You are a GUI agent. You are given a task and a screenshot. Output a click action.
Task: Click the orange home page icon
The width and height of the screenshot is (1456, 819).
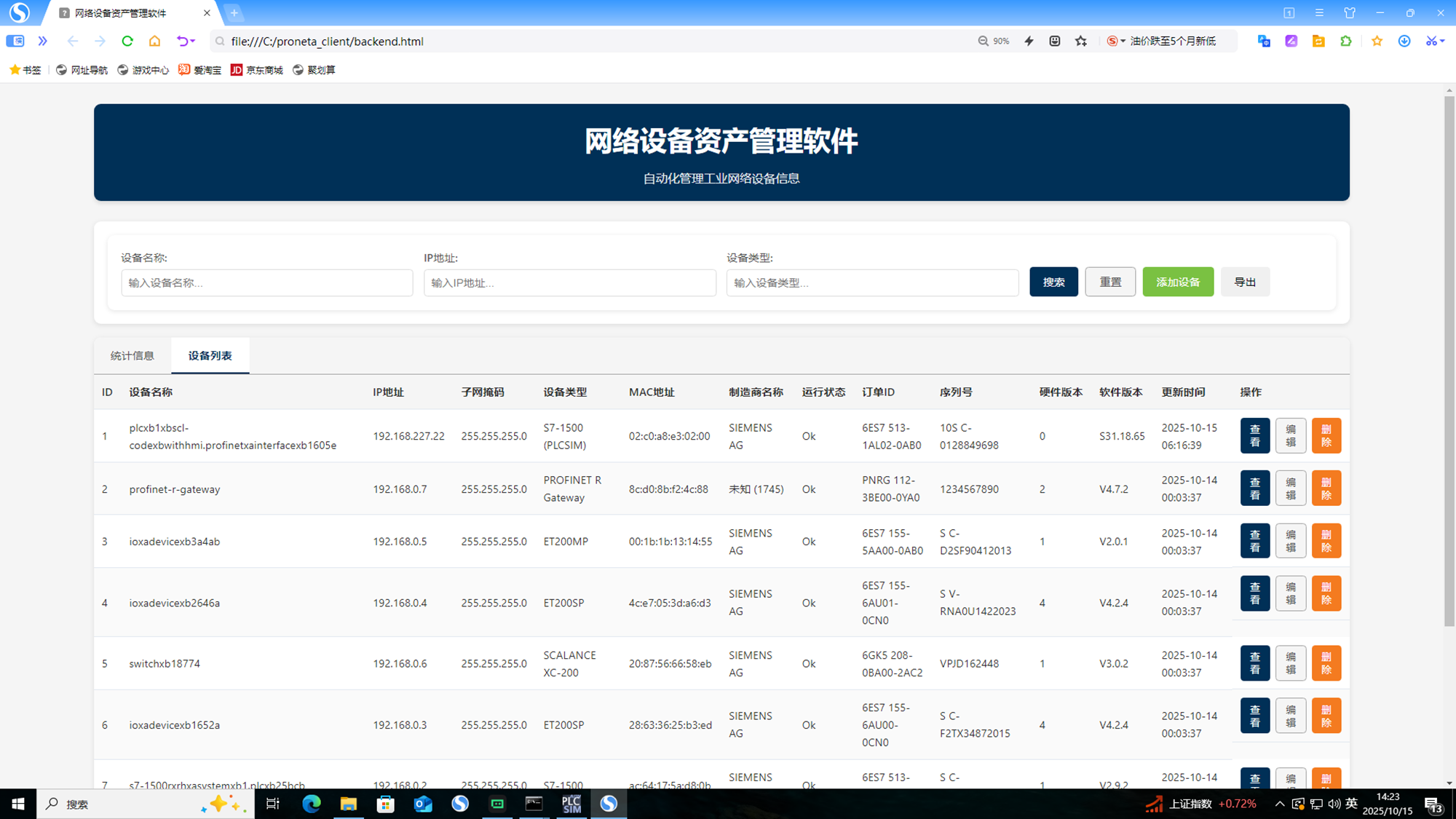coord(154,41)
